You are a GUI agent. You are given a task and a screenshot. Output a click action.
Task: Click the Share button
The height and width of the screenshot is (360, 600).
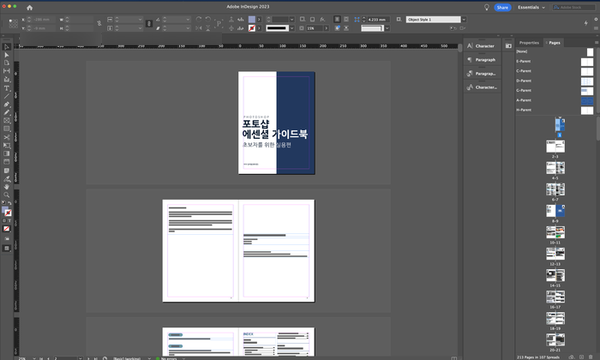pyautogui.click(x=502, y=7)
